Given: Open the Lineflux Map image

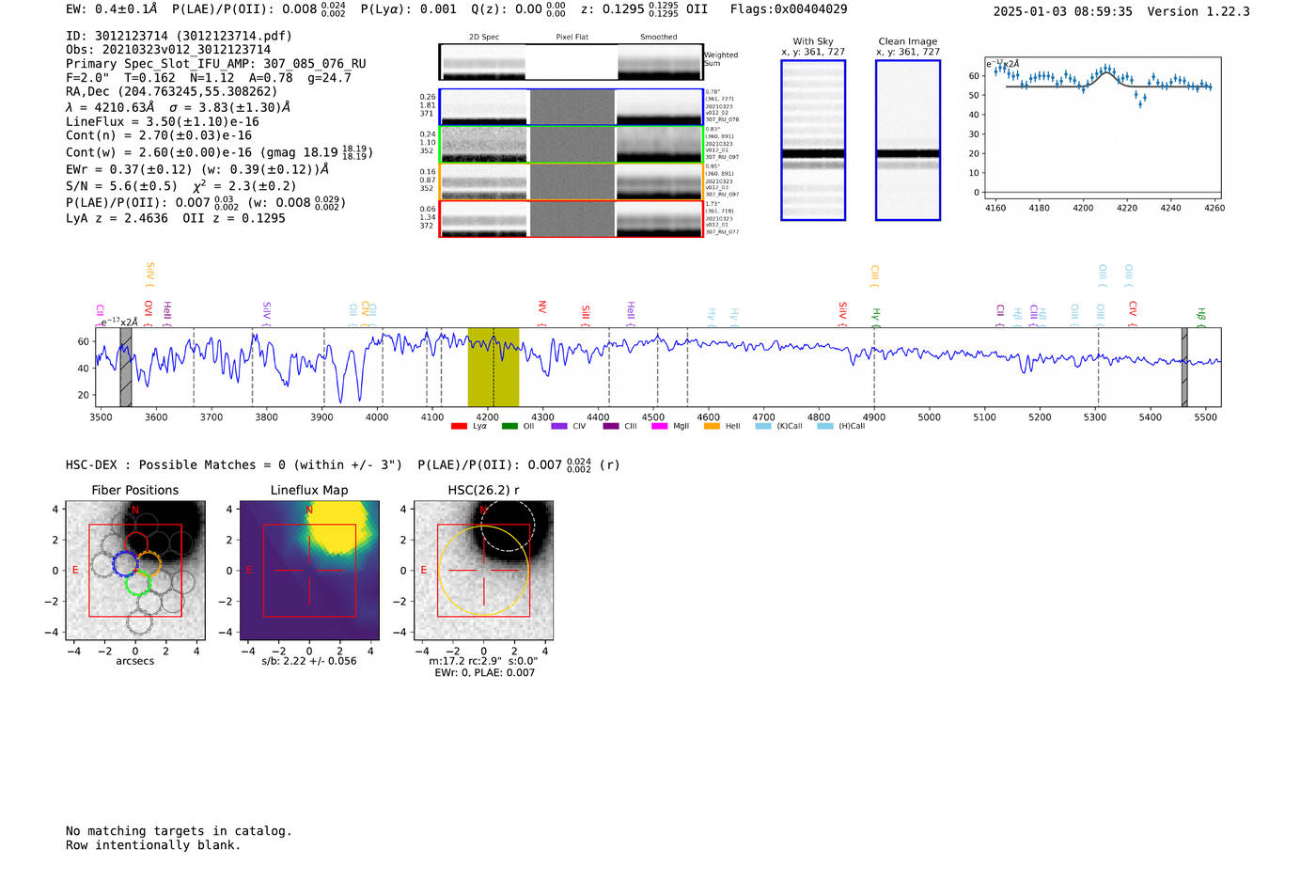Looking at the screenshot, I should pyautogui.click(x=309, y=571).
